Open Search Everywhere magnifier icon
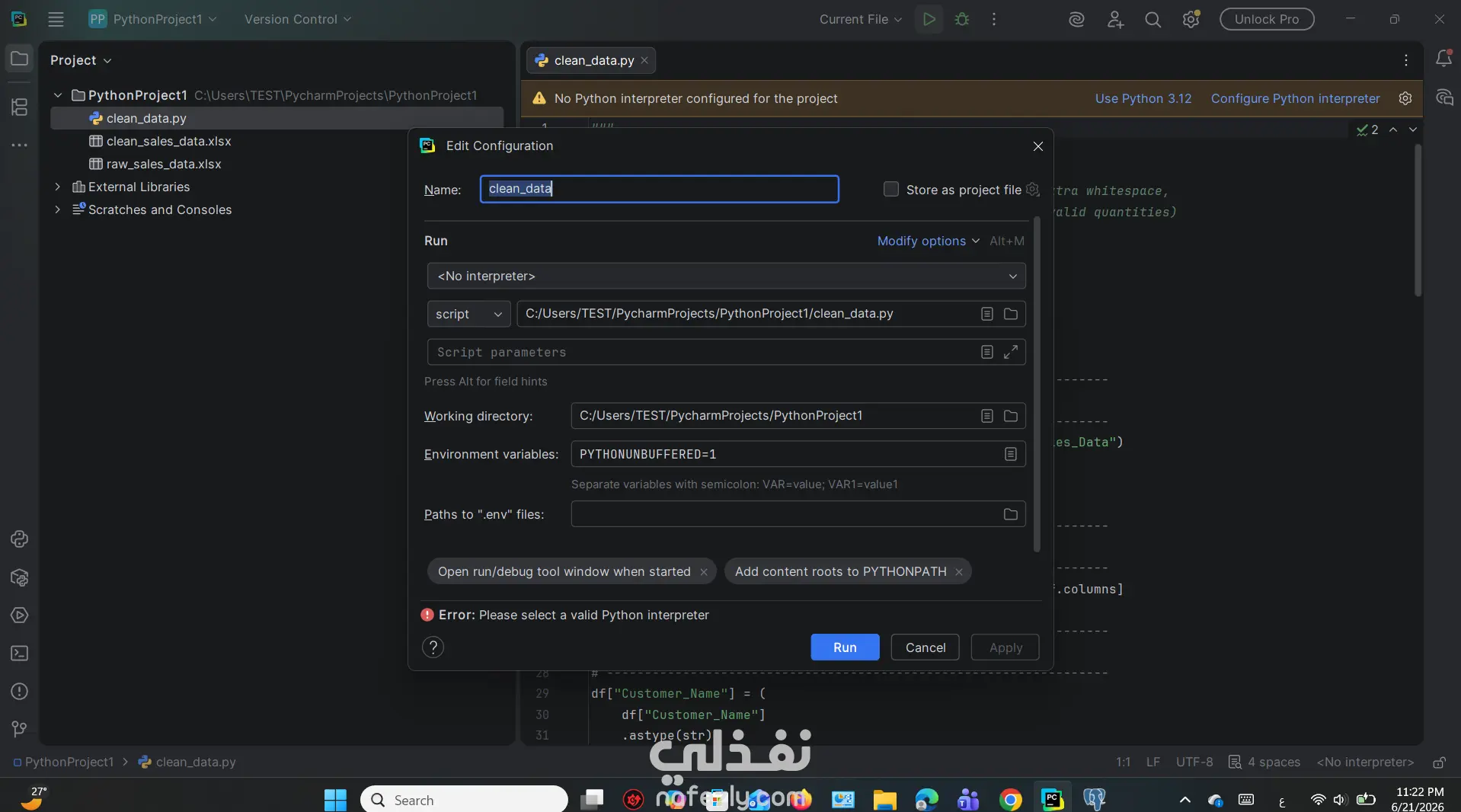This screenshot has width=1461, height=812. (1153, 20)
